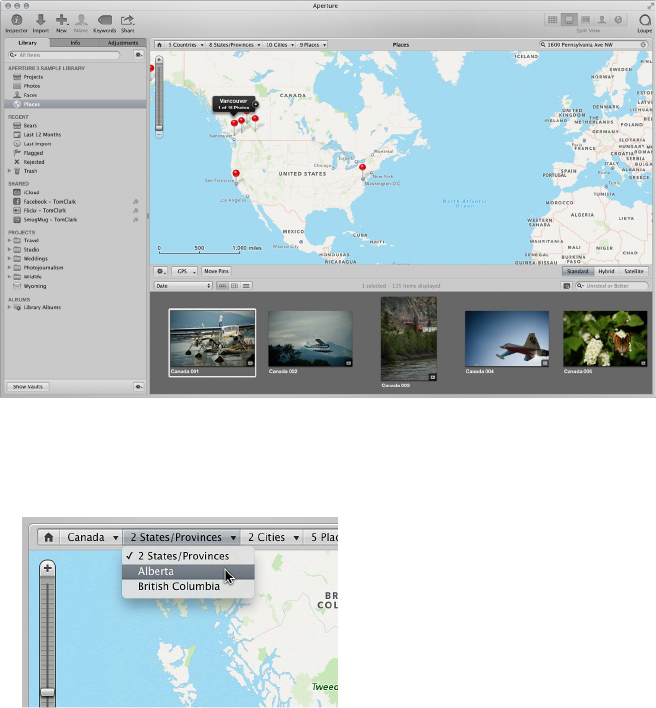Screen dimensions: 656x708
Task: Choose Alberta from the States/Provinces menu
Action: tap(188, 572)
